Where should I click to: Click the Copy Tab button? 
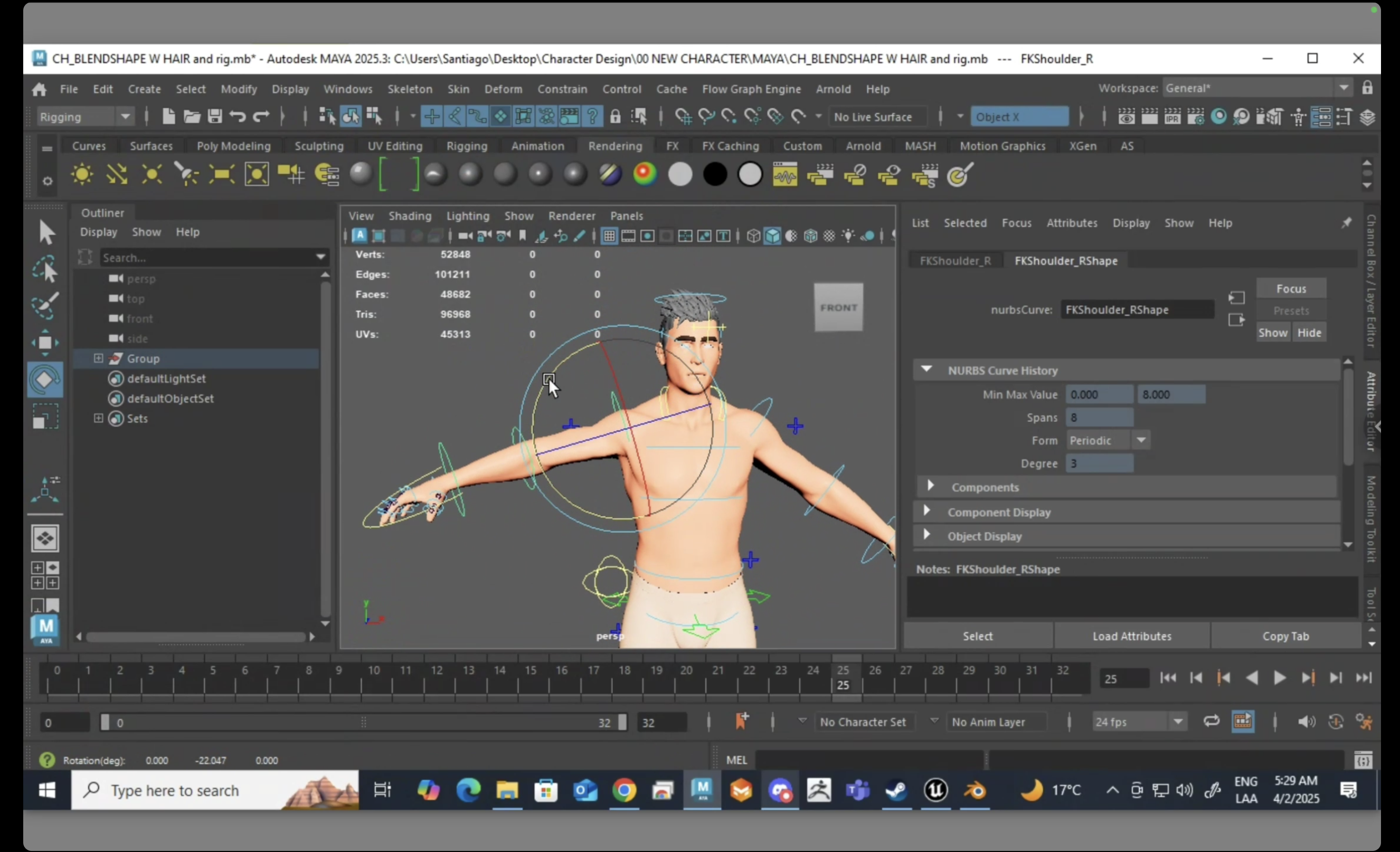1285,636
